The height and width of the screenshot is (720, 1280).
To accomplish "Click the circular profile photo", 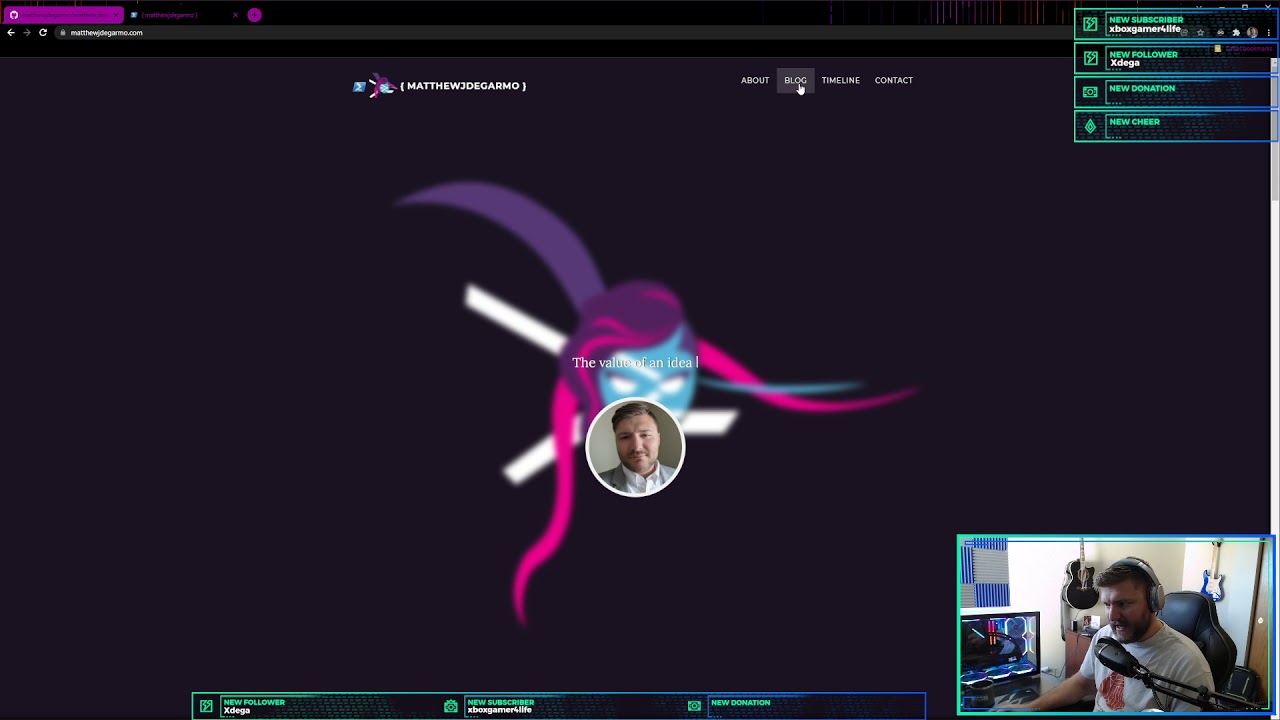I will (635, 447).
